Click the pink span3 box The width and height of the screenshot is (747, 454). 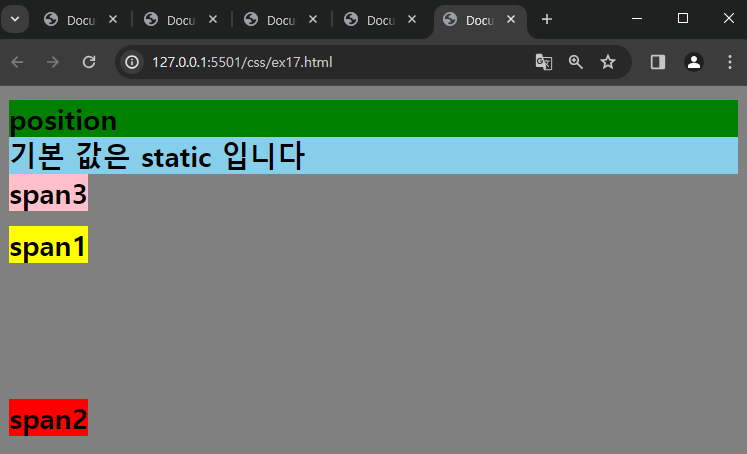point(48,192)
